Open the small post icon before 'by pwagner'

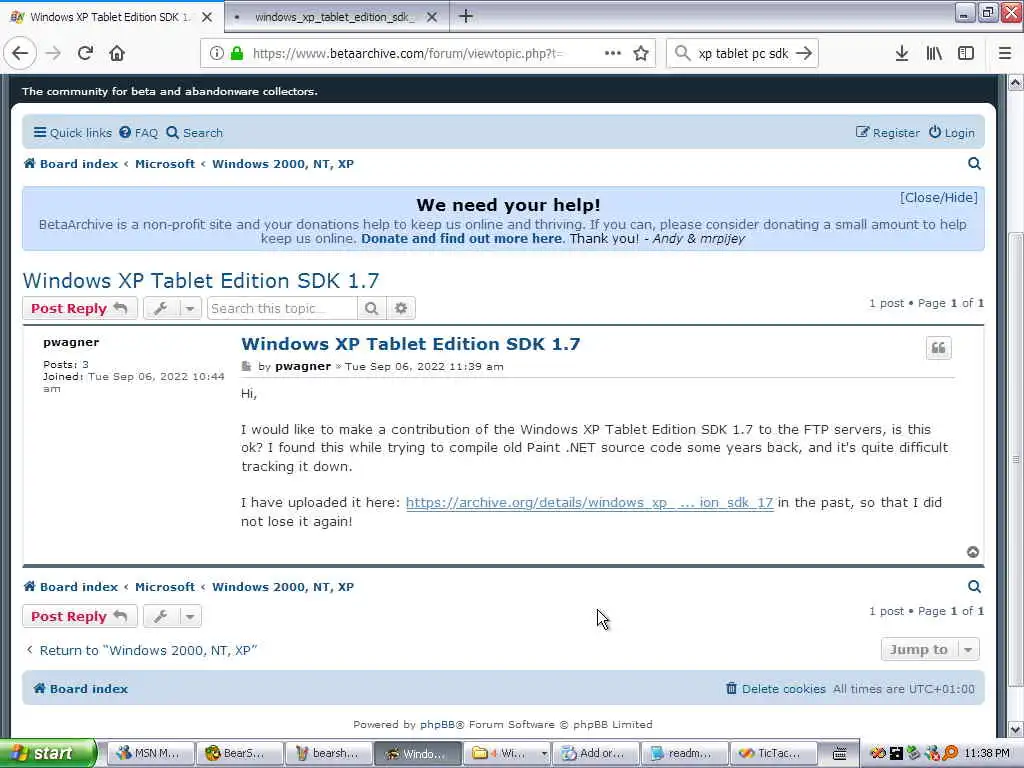(246, 366)
